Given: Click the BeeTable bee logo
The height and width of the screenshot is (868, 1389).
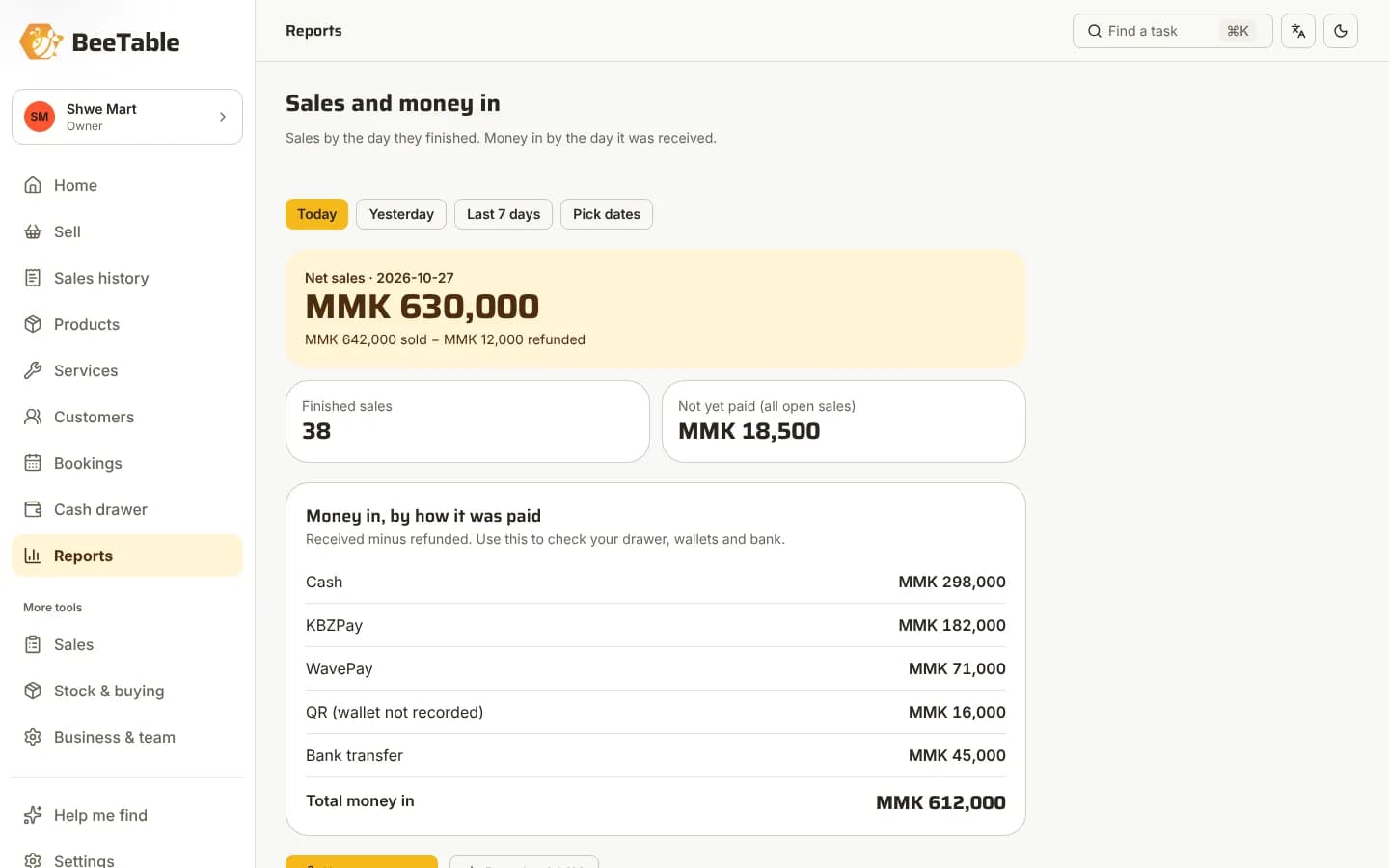Looking at the screenshot, I should tap(41, 41).
